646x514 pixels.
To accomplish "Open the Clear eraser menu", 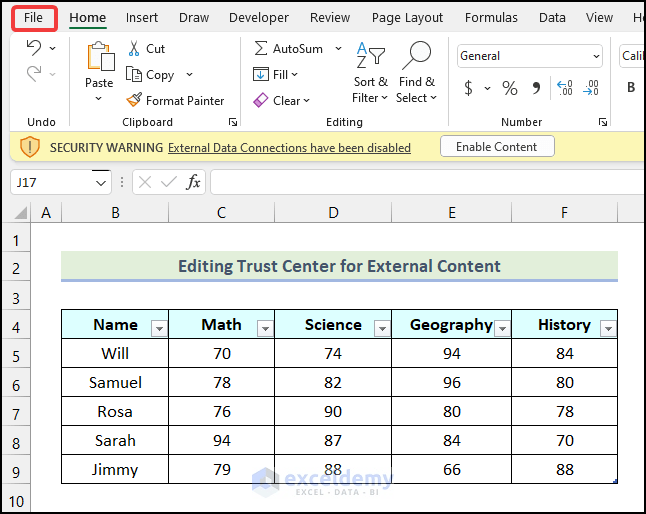I will (x=281, y=100).
